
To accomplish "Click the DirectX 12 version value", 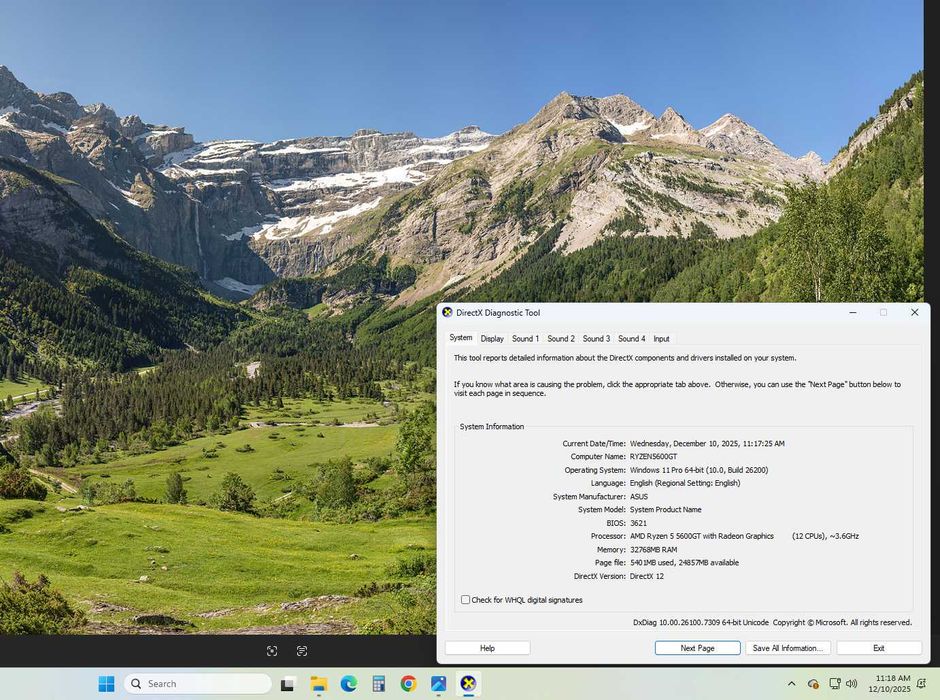I will click(x=647, y=577).
